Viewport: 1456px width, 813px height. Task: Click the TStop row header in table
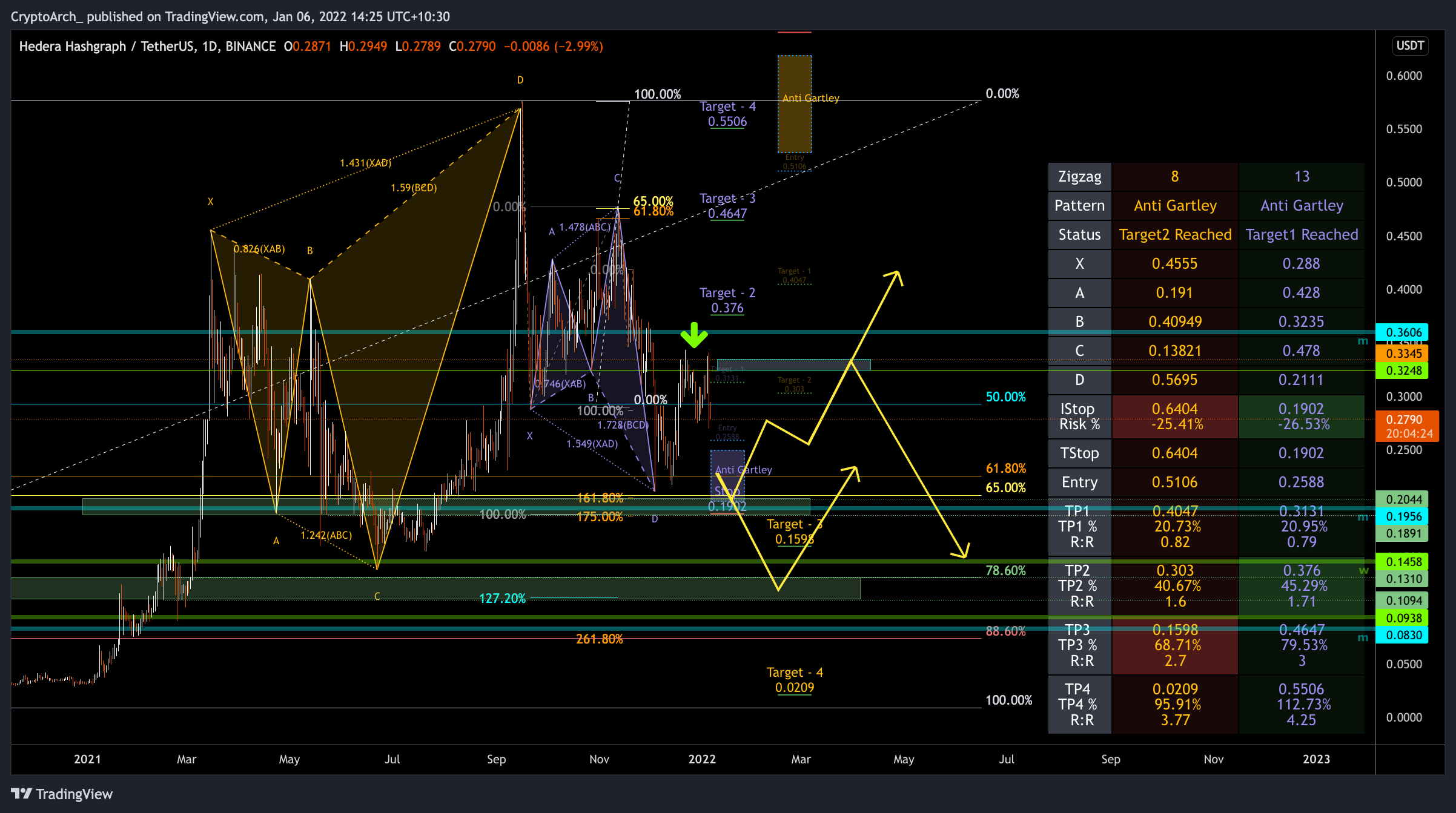(1079, 453)
